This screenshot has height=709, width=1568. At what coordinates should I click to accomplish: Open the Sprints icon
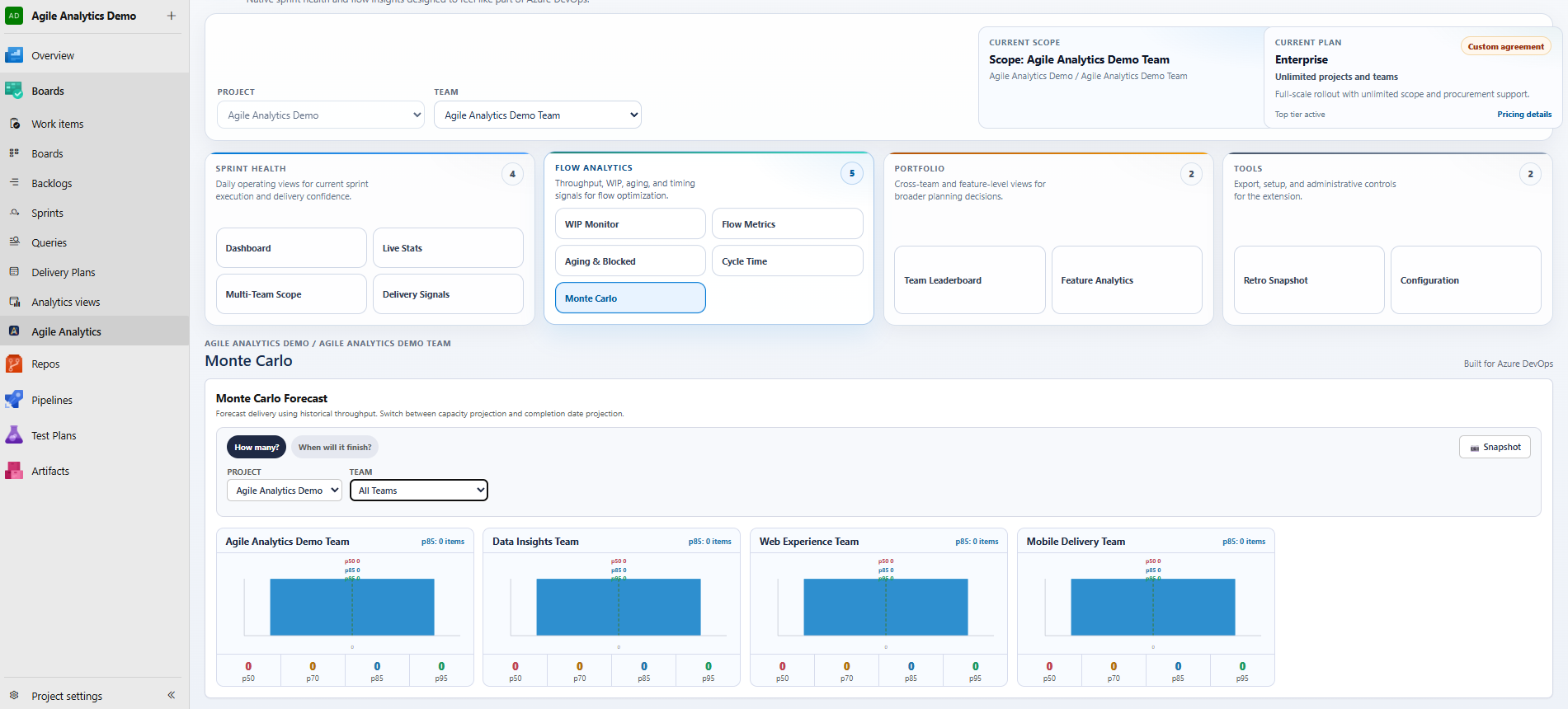(x=14, y=213)
